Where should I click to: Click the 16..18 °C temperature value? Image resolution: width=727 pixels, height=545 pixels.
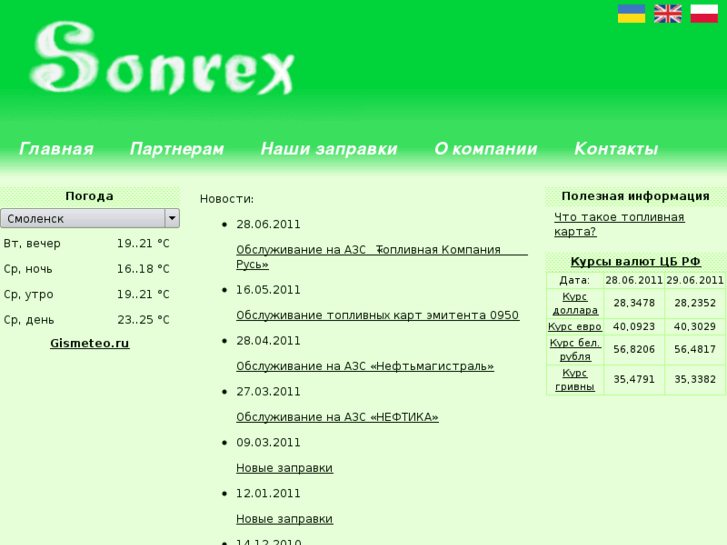point(143,269)
